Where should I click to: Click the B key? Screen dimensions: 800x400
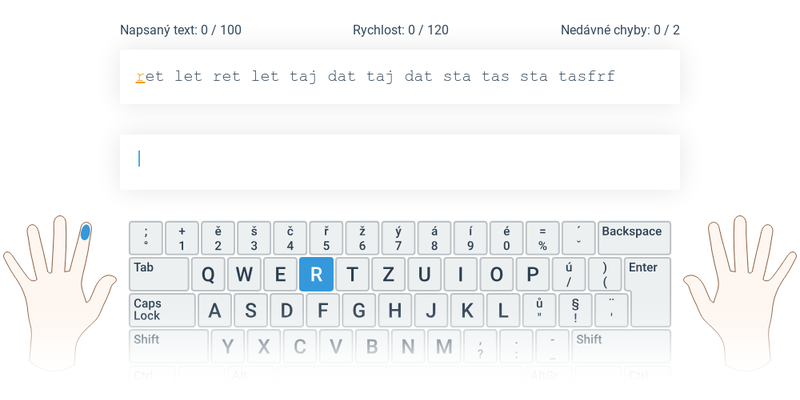pos(371,346)
